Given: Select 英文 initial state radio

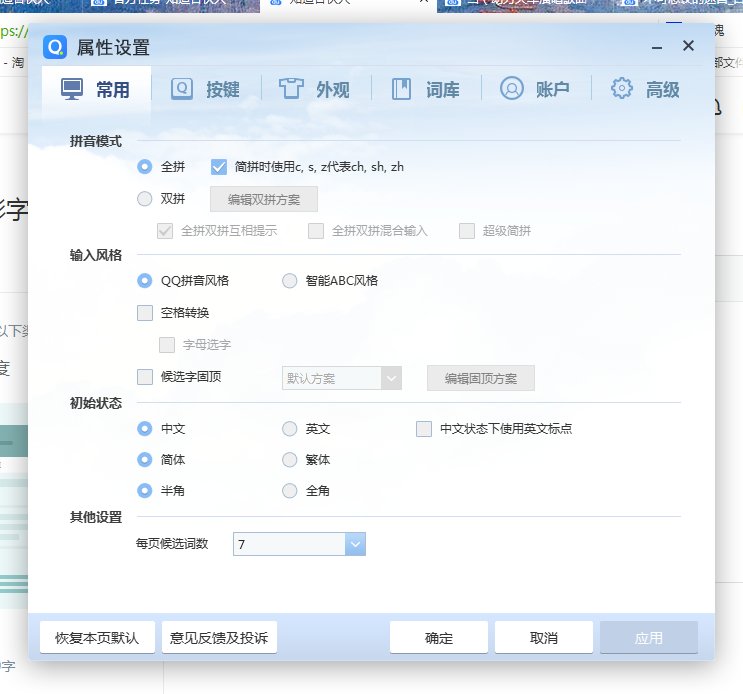Looking at the screenshot, I should (x=290, y=429).
